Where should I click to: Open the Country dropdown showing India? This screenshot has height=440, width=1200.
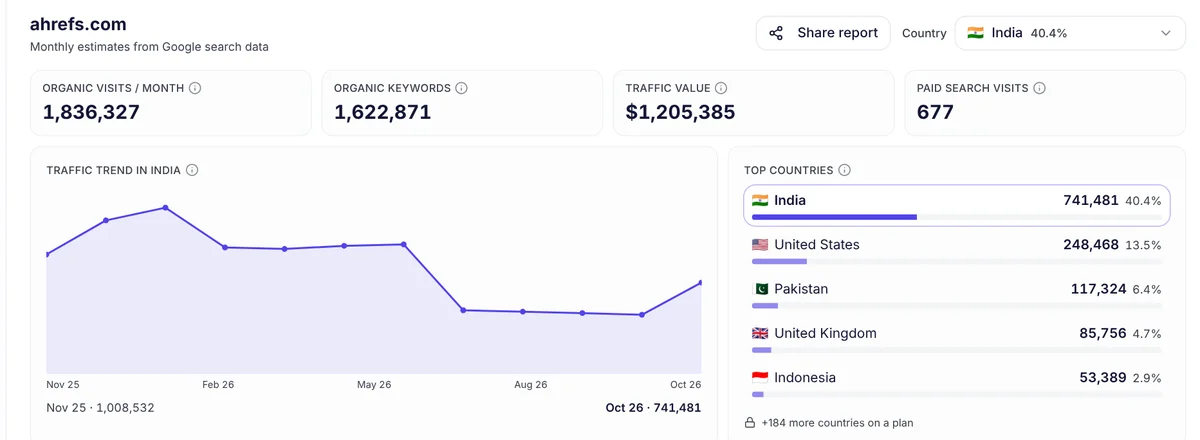click(x=1070, y=33)
